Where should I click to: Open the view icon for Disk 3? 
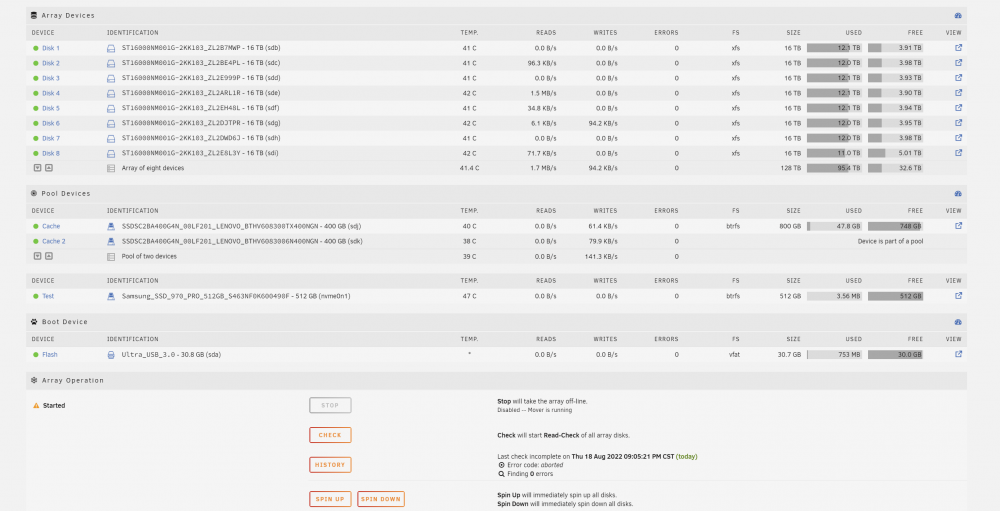pos(958,78)
